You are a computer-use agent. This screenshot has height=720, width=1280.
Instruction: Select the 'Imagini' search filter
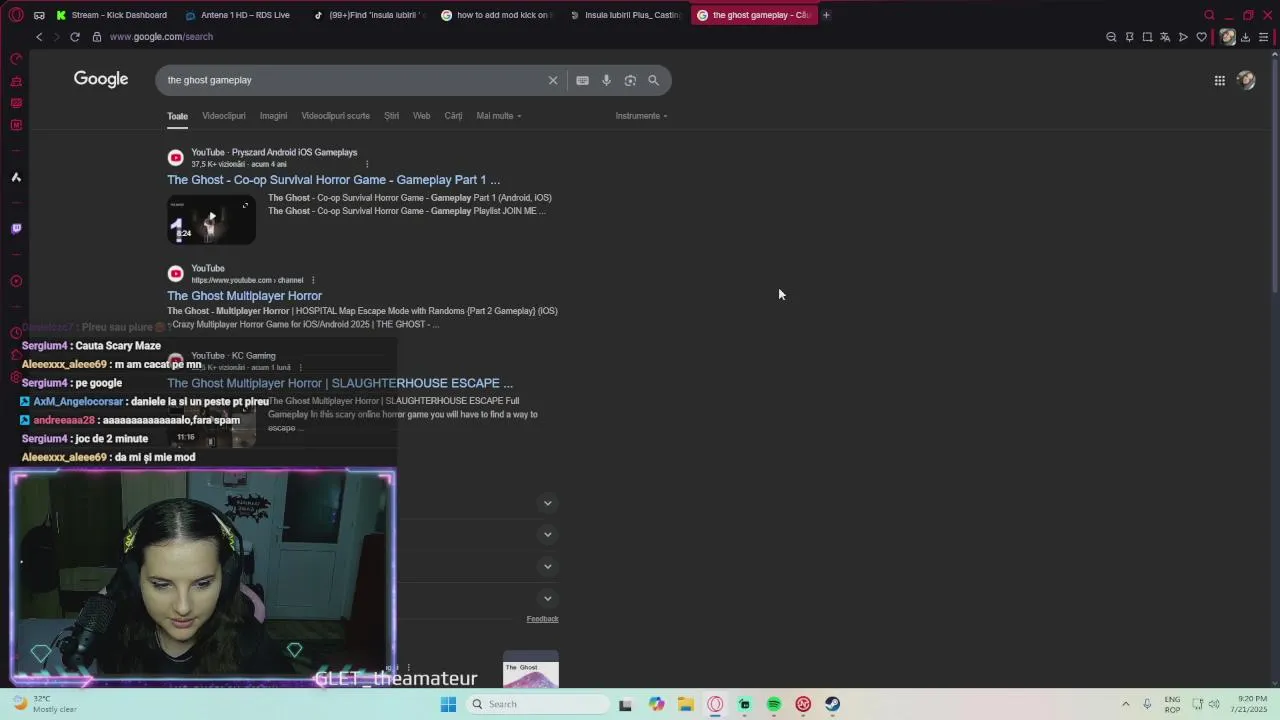coord(273,116)
